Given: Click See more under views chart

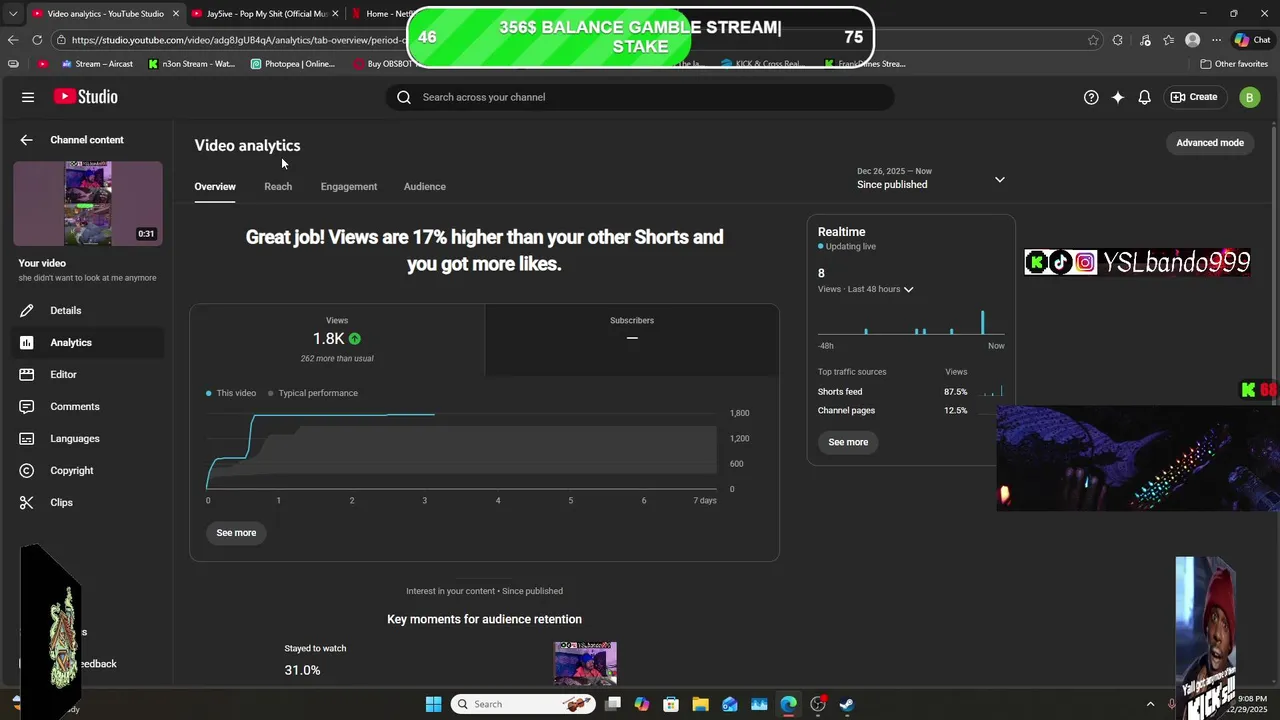Looking at the screenshot, I should pyautogui.click(x=236, y=533).
